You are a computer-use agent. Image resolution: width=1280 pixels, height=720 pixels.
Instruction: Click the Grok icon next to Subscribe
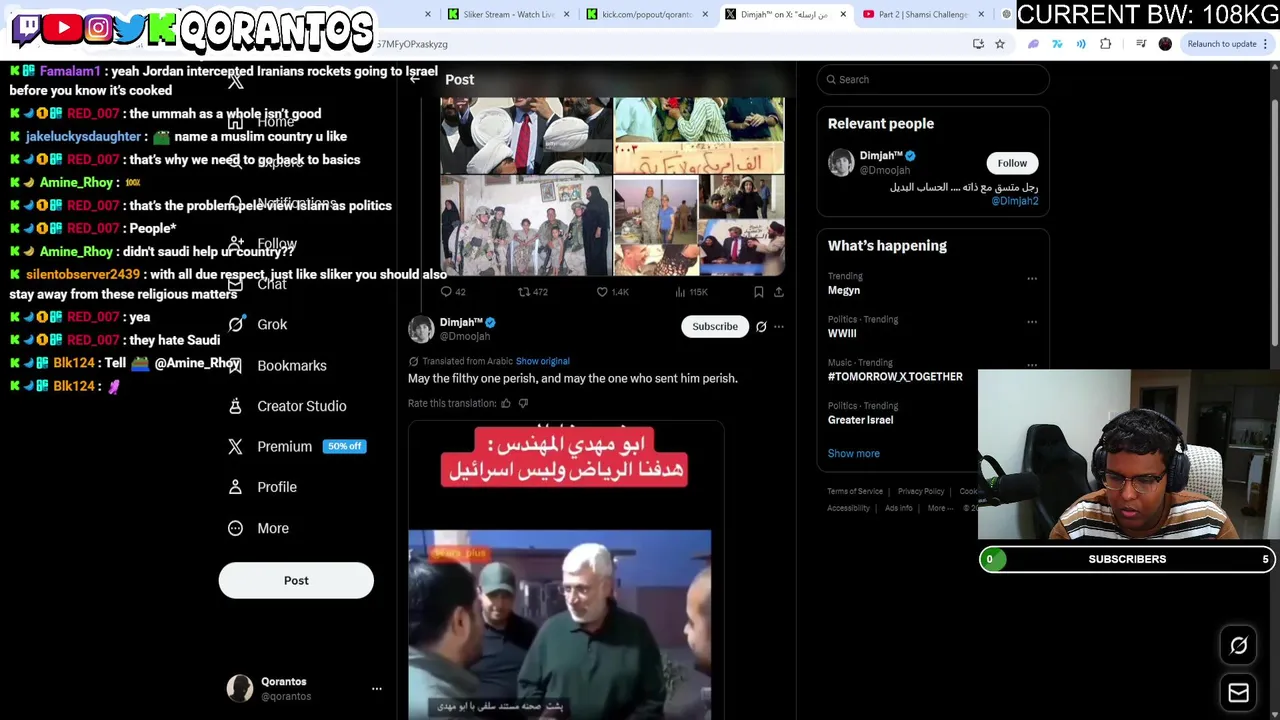point(761,326)
